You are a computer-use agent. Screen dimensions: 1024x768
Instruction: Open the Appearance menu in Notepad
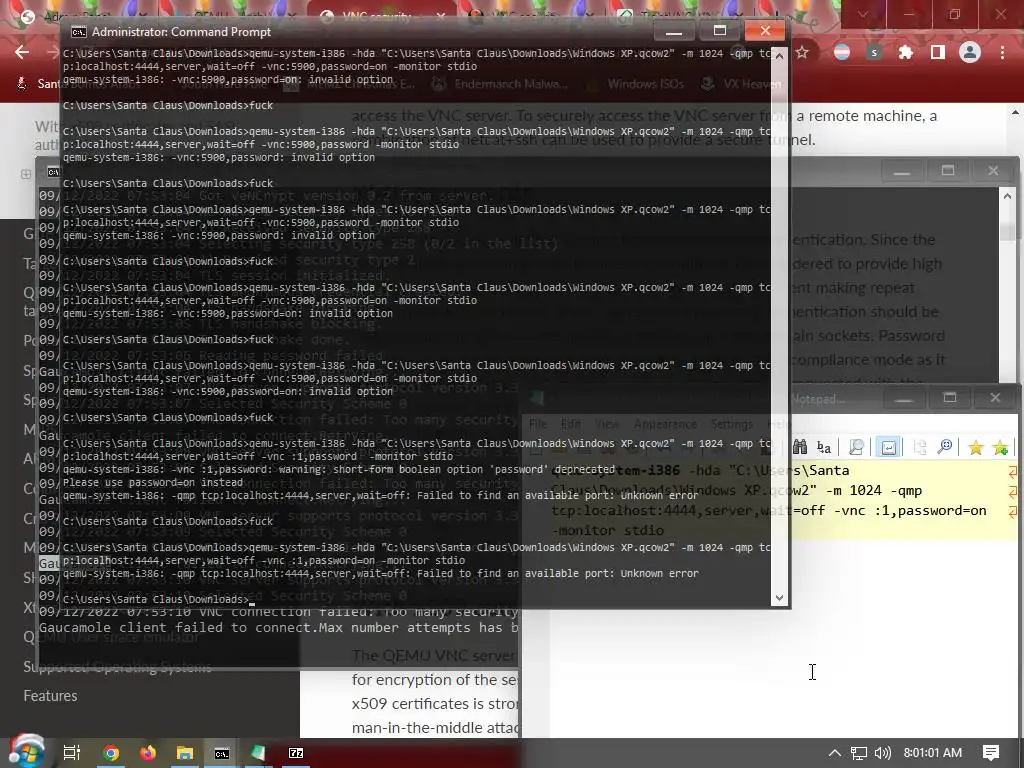(x=665, y=424)
